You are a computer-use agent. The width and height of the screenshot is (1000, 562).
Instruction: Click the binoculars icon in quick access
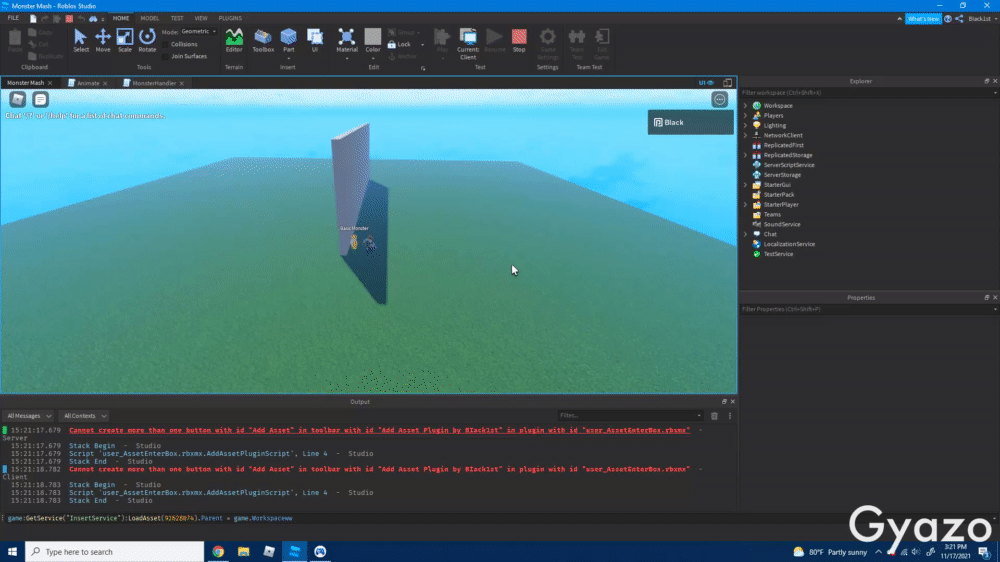coord(93,18)
